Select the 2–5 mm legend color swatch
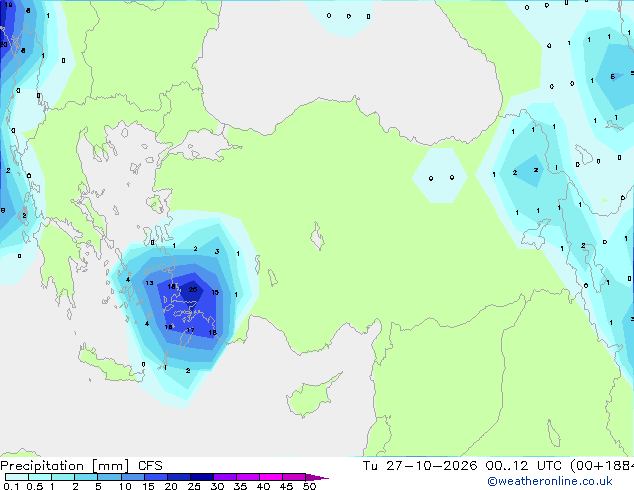This screenshot has width=634, height=490. point(86,477)
